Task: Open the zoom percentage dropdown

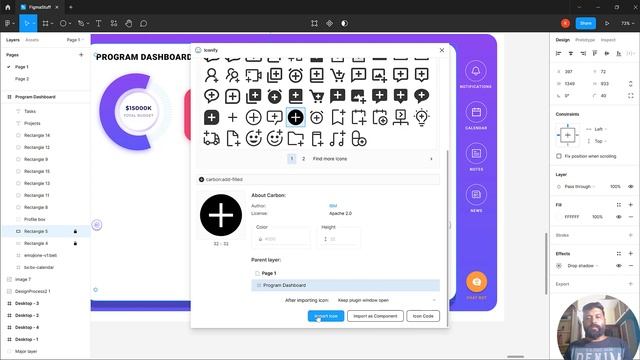Action: click(627, 23)
